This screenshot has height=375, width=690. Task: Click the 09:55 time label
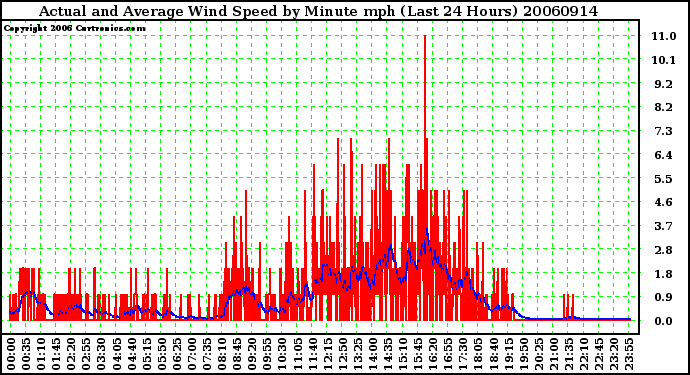pyautogui.click(x=268, y=354)
